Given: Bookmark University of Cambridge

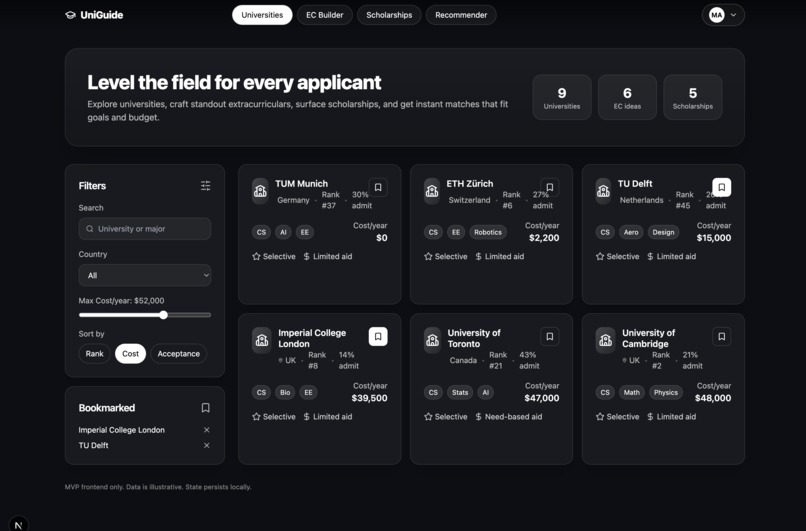Looking at the screenshot, I should tap(722, 336).
